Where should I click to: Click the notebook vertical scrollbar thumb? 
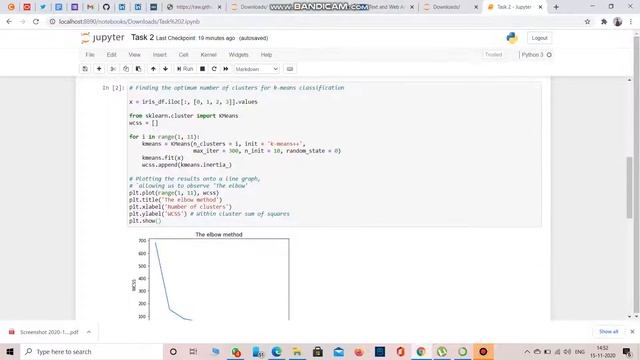coord(629,187)
